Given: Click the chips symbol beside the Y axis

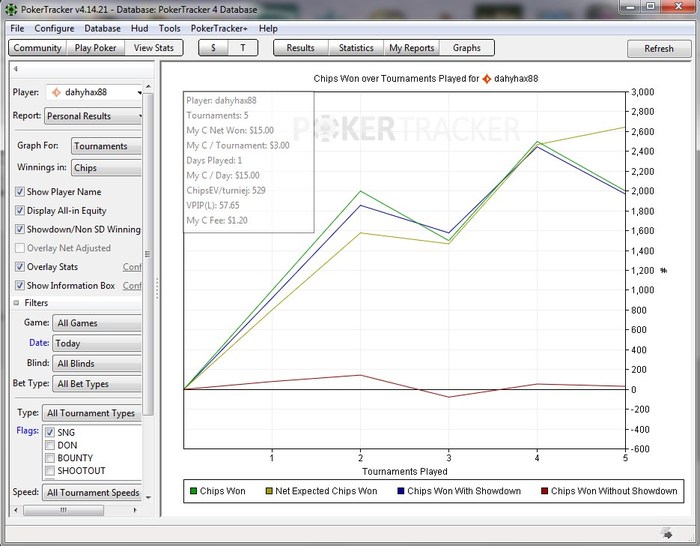Looking at the screenshot, I should [x=664, y=270].
